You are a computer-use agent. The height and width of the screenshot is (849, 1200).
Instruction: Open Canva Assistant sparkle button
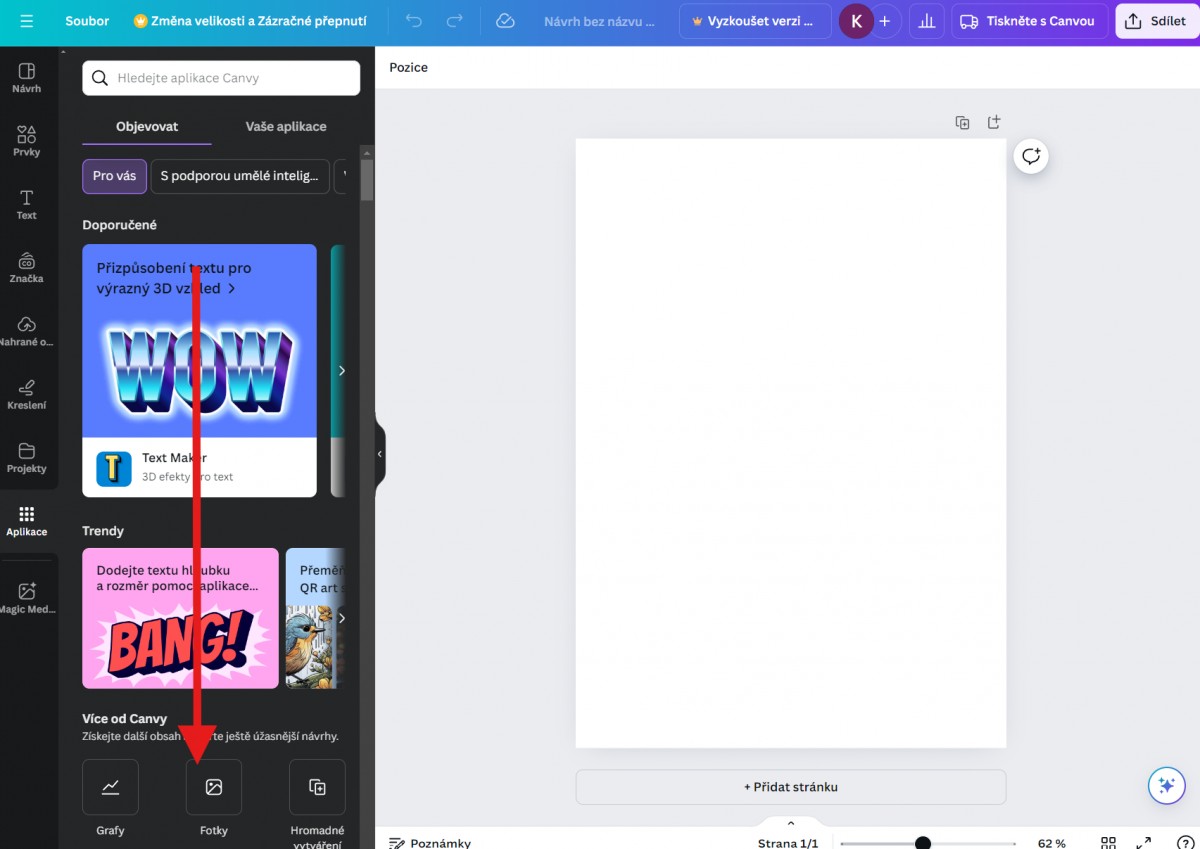click(x=1166, y=786)
